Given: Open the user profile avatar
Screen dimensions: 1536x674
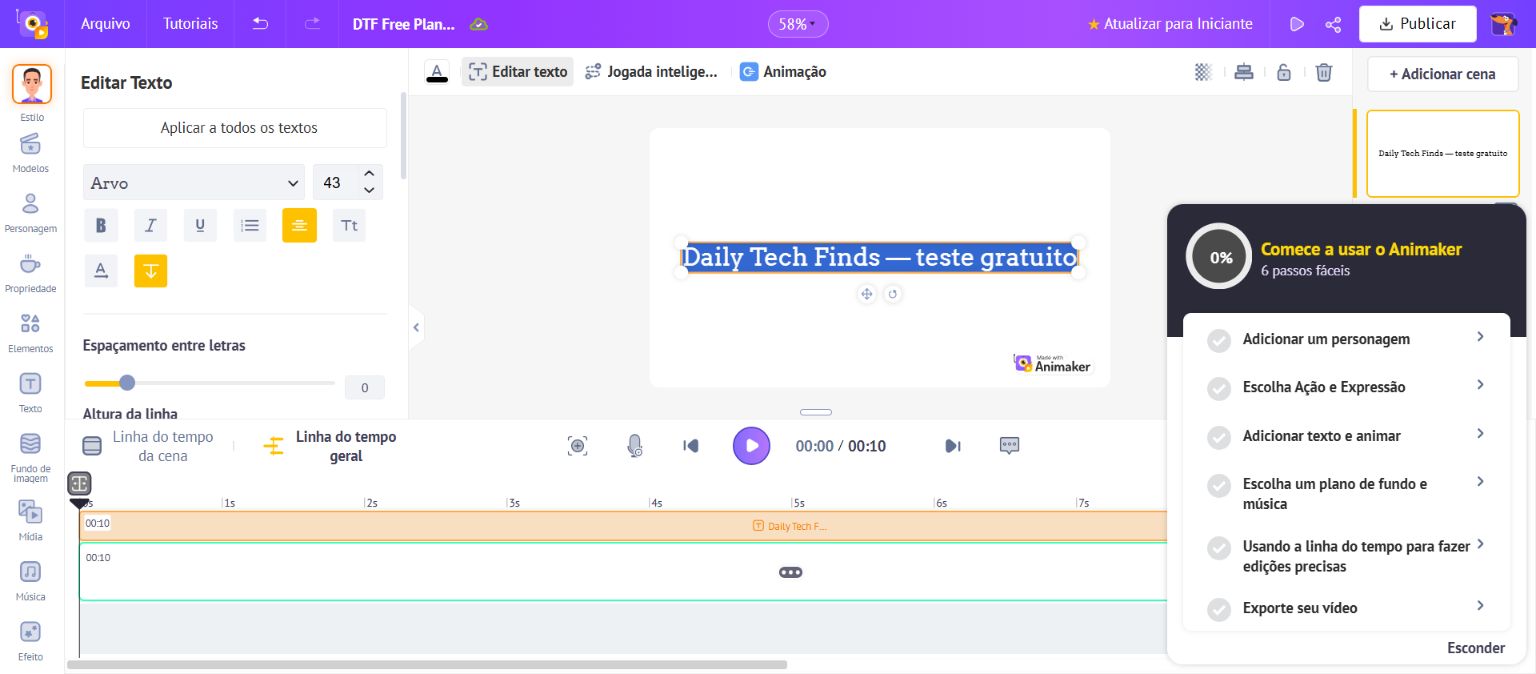Looking at the screenshot, I should pyautogui.click(x=1503, y=24).
